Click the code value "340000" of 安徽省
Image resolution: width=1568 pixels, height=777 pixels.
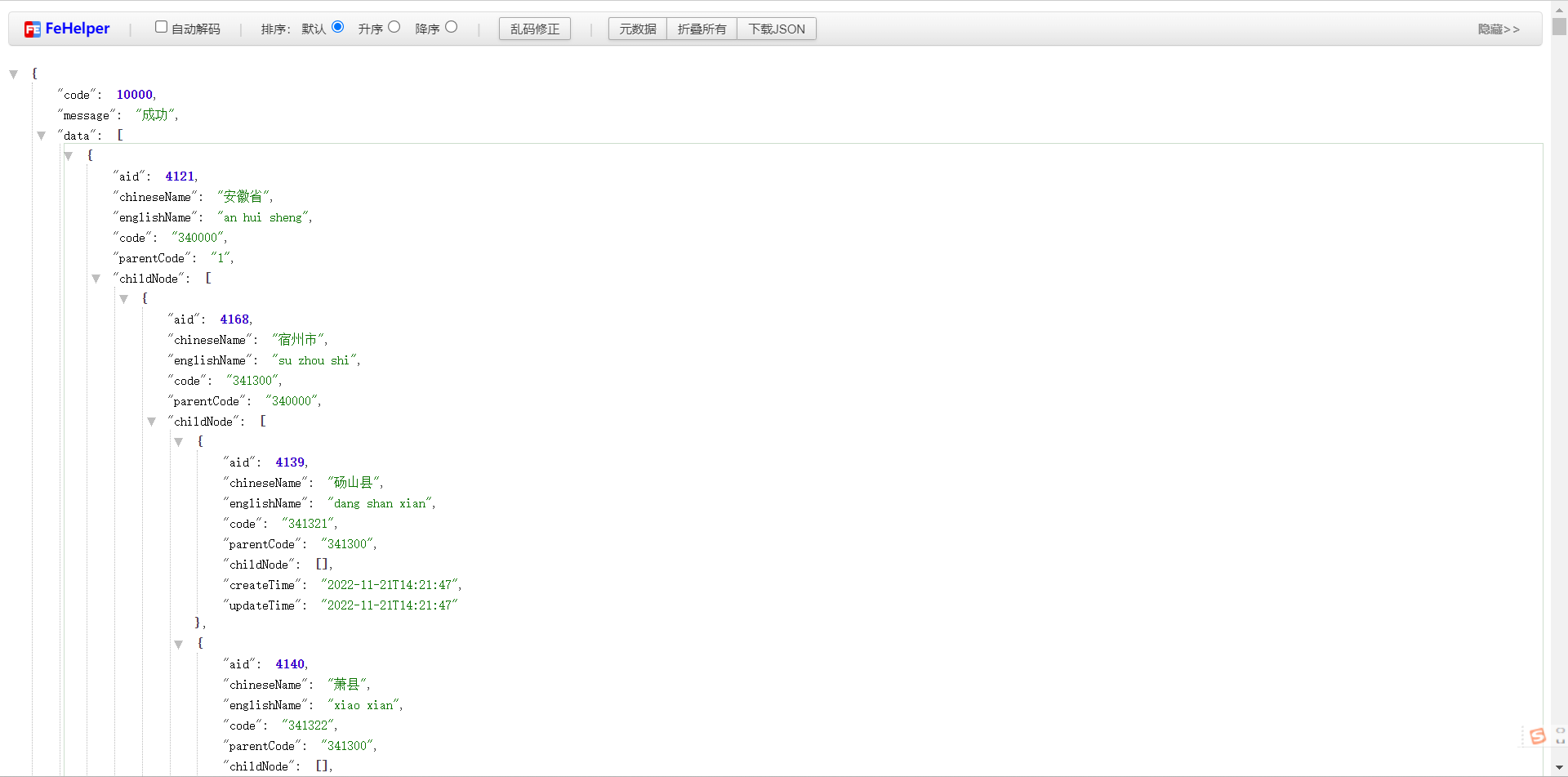coord(198,238)
